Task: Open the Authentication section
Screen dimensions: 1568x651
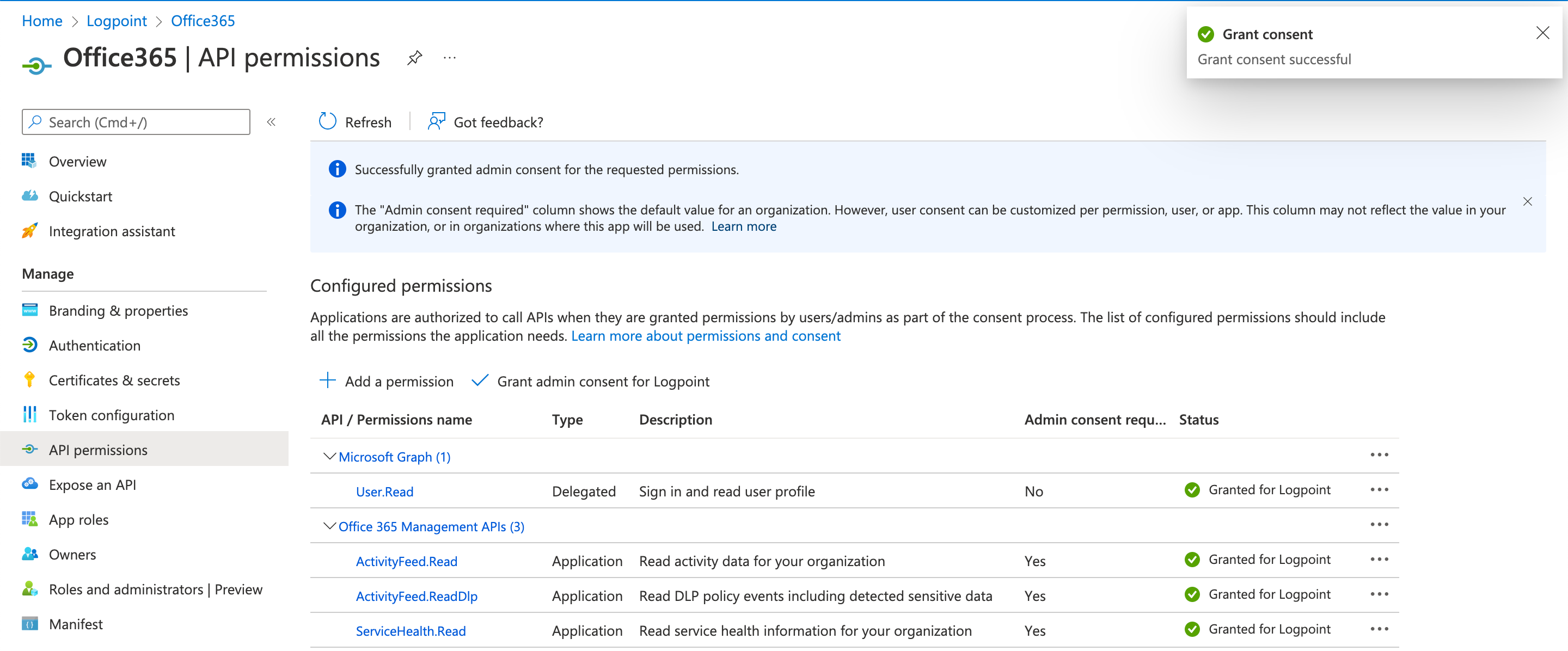Action: click(95, 345)
